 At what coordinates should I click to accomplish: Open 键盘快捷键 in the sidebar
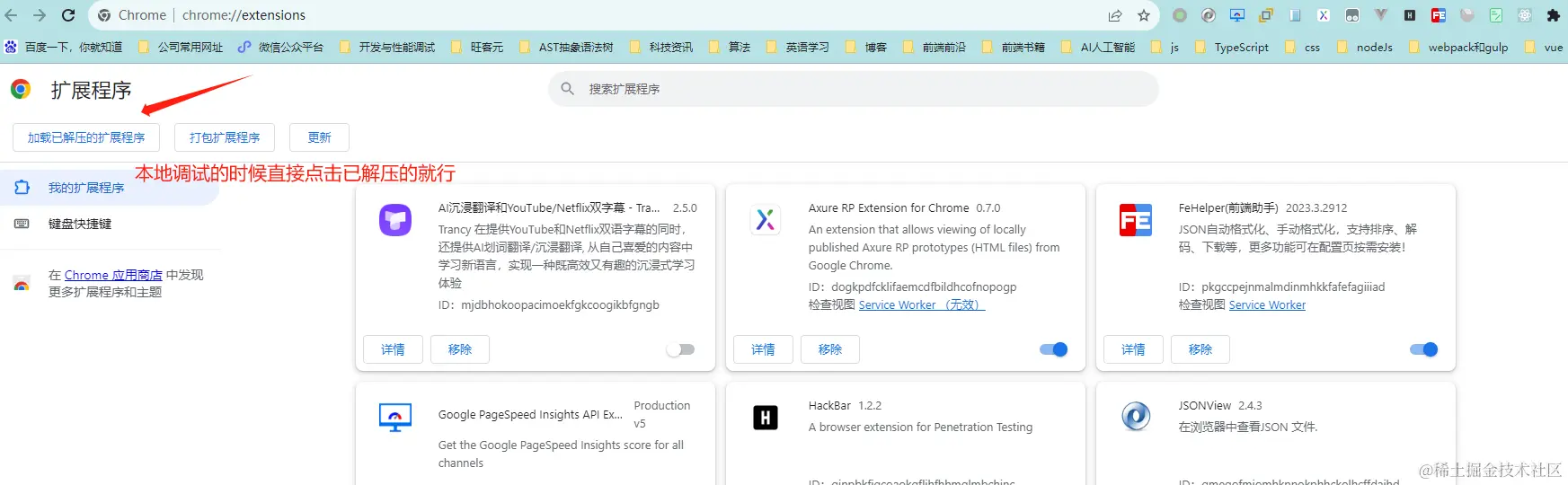(110, 224)
